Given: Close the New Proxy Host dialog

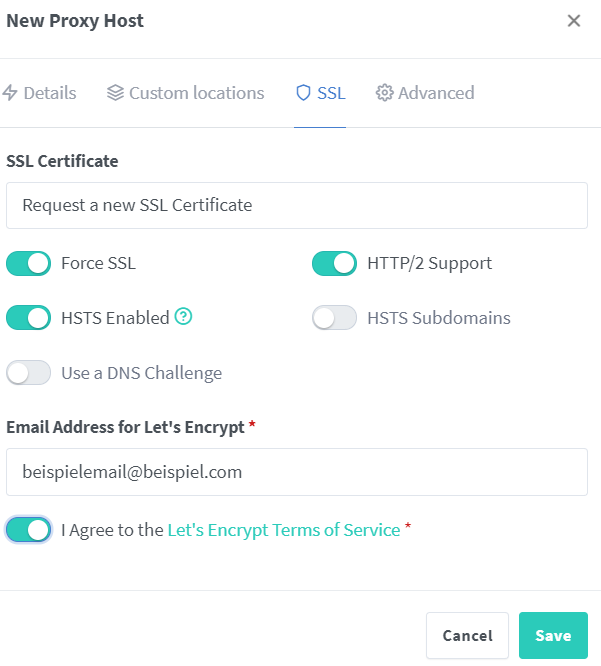Looking at the screenshot, I should [x=574, y=20].
